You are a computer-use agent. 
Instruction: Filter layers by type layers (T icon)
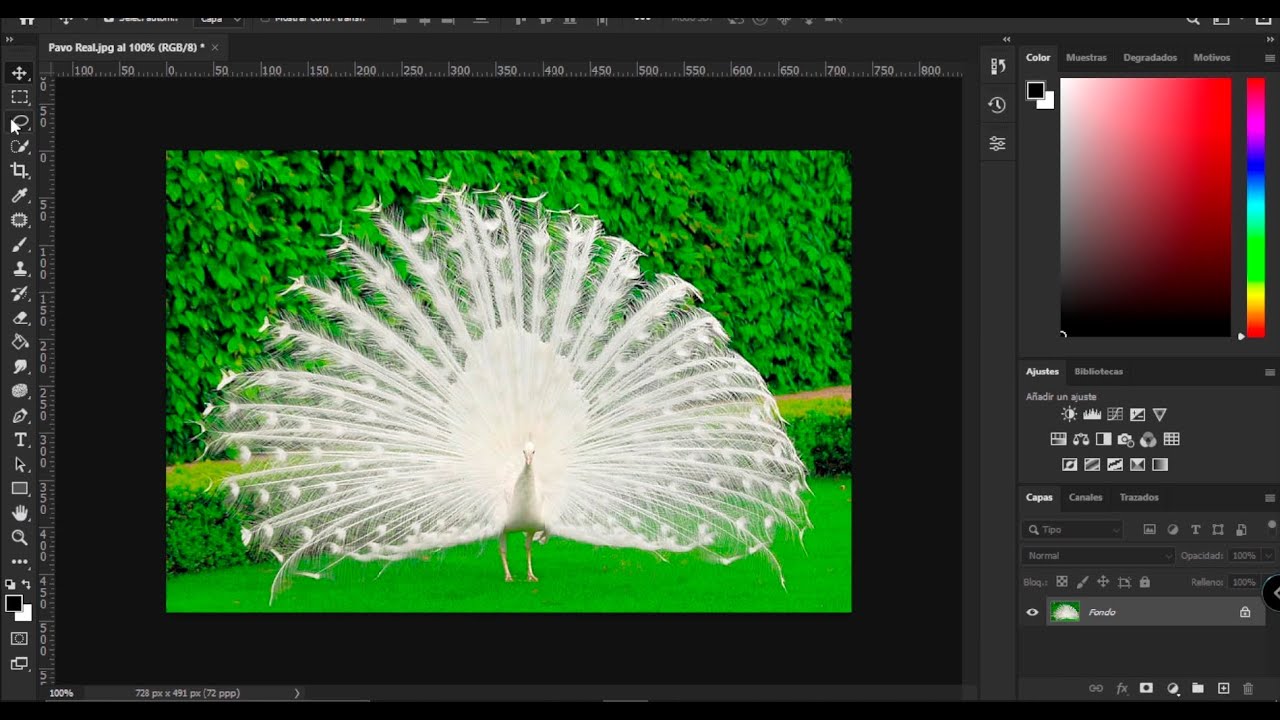(x=1195, y=530)
